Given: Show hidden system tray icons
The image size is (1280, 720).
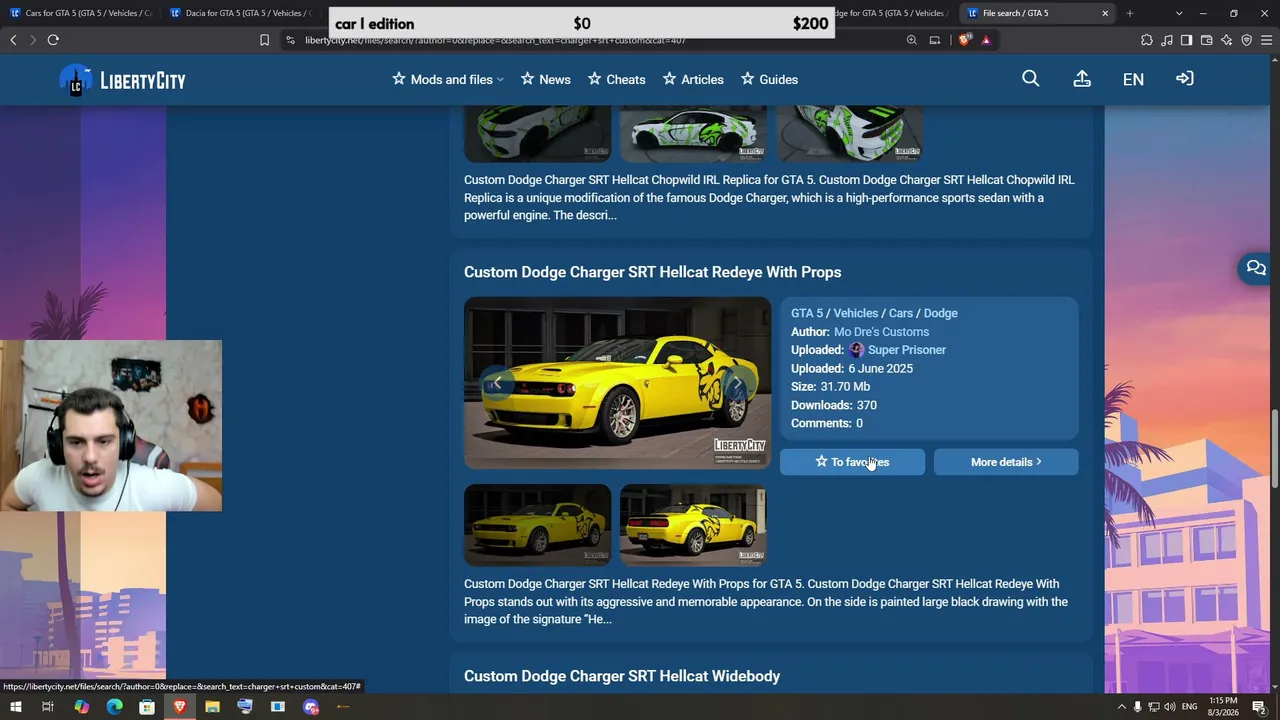Looking at the screenshot, I should [x=1121, y=707].
